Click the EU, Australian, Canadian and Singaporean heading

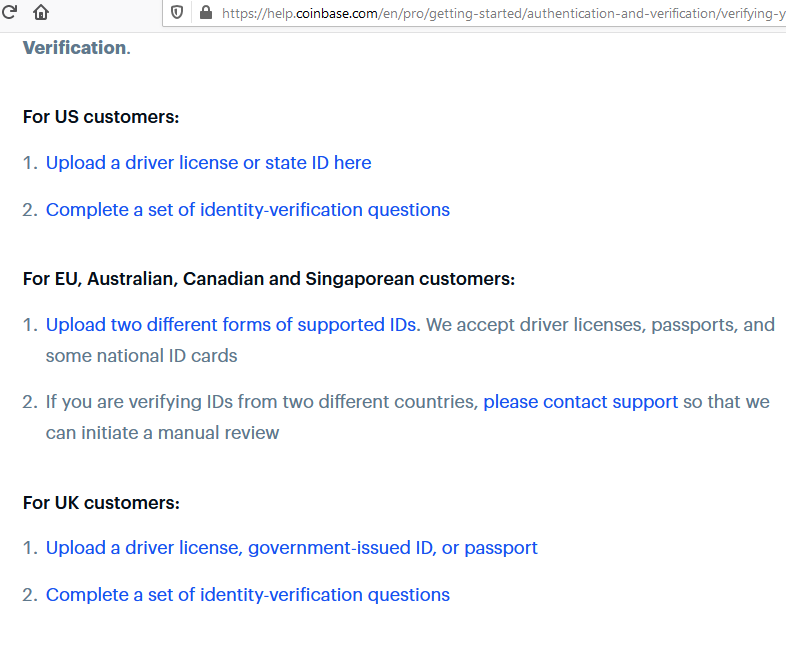[268, 279]
